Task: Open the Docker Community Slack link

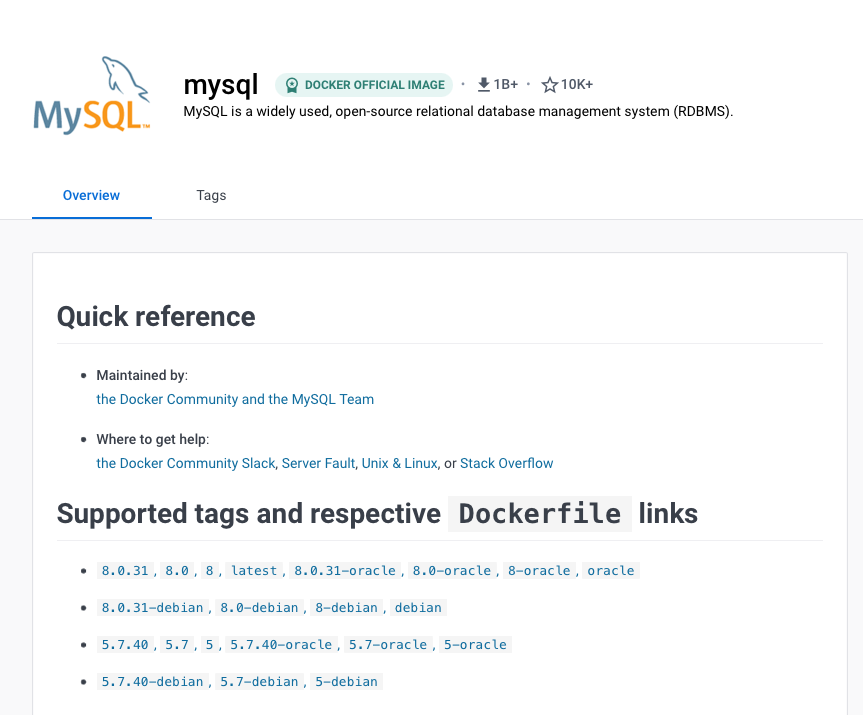Action: 185,463
